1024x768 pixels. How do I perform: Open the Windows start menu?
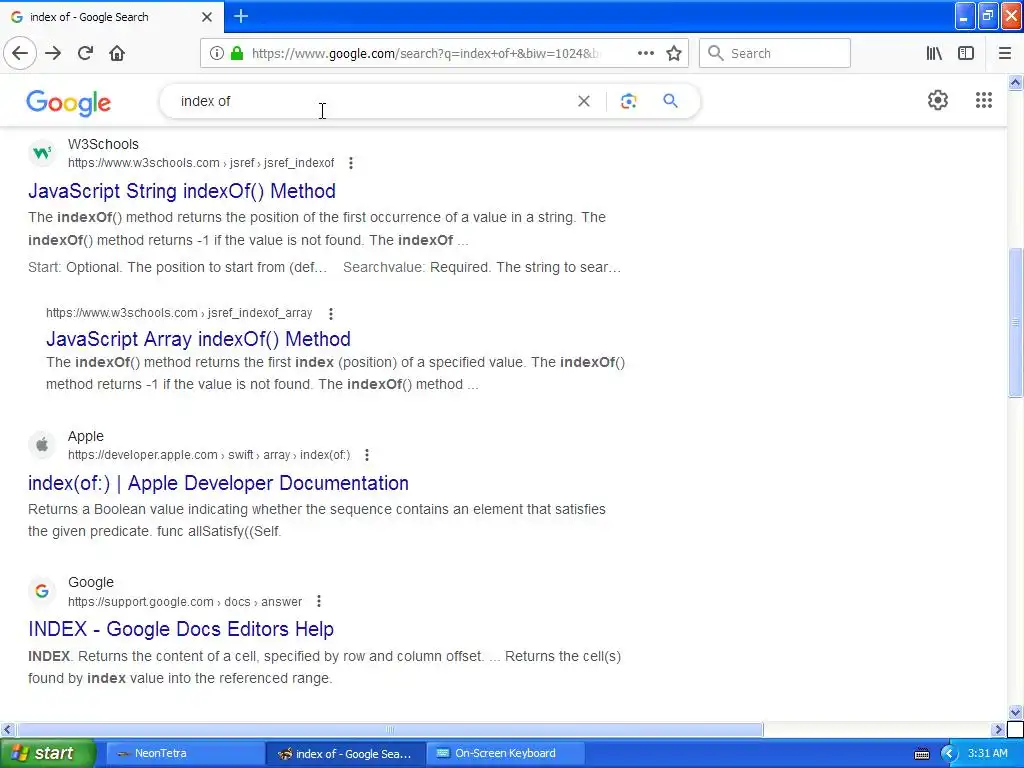[x=47, y=753]
